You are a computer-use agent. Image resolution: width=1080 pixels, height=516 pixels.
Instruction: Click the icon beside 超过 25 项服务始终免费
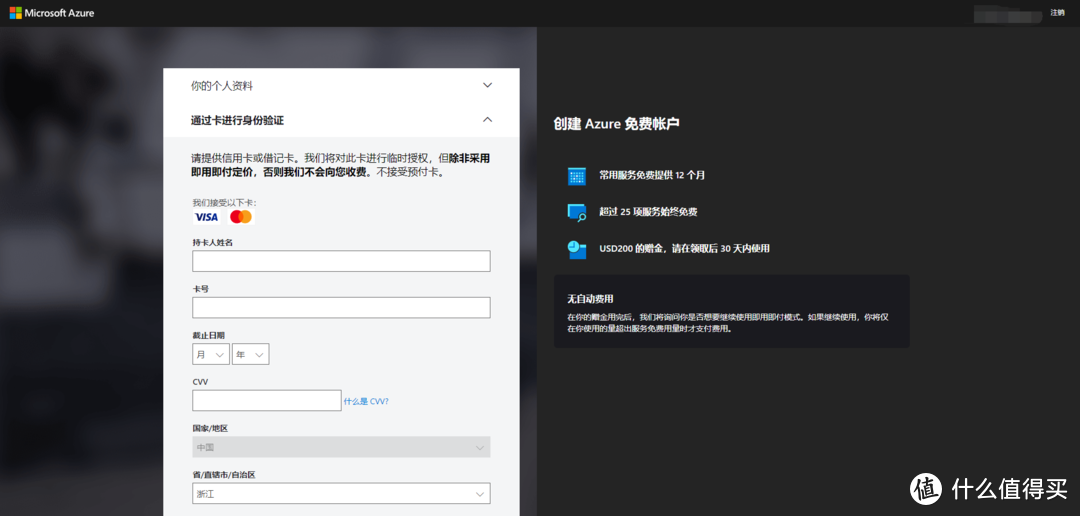coord(576,212)
